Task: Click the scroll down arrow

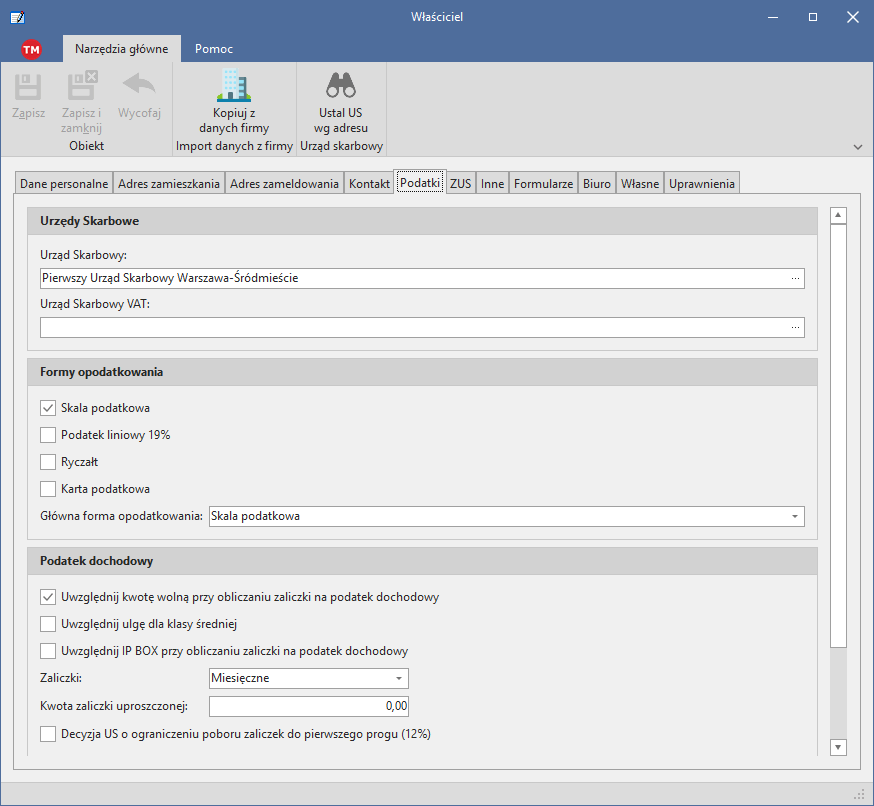Action: (838, 747)
